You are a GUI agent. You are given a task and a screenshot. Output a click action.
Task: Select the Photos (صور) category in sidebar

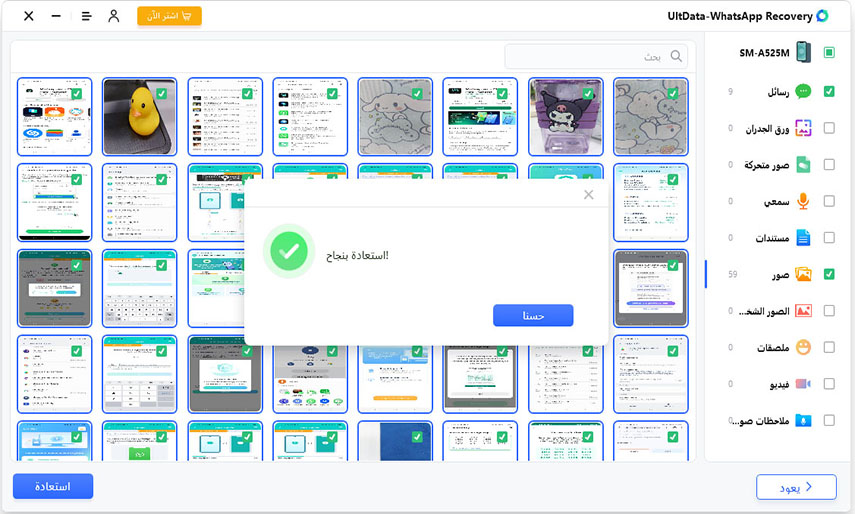777,274
